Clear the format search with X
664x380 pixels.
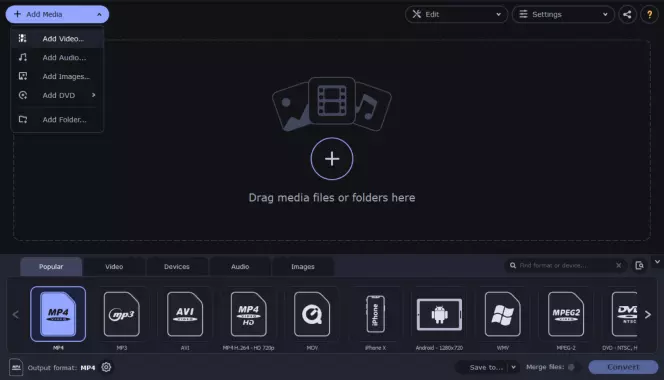[x=619, y=266]
